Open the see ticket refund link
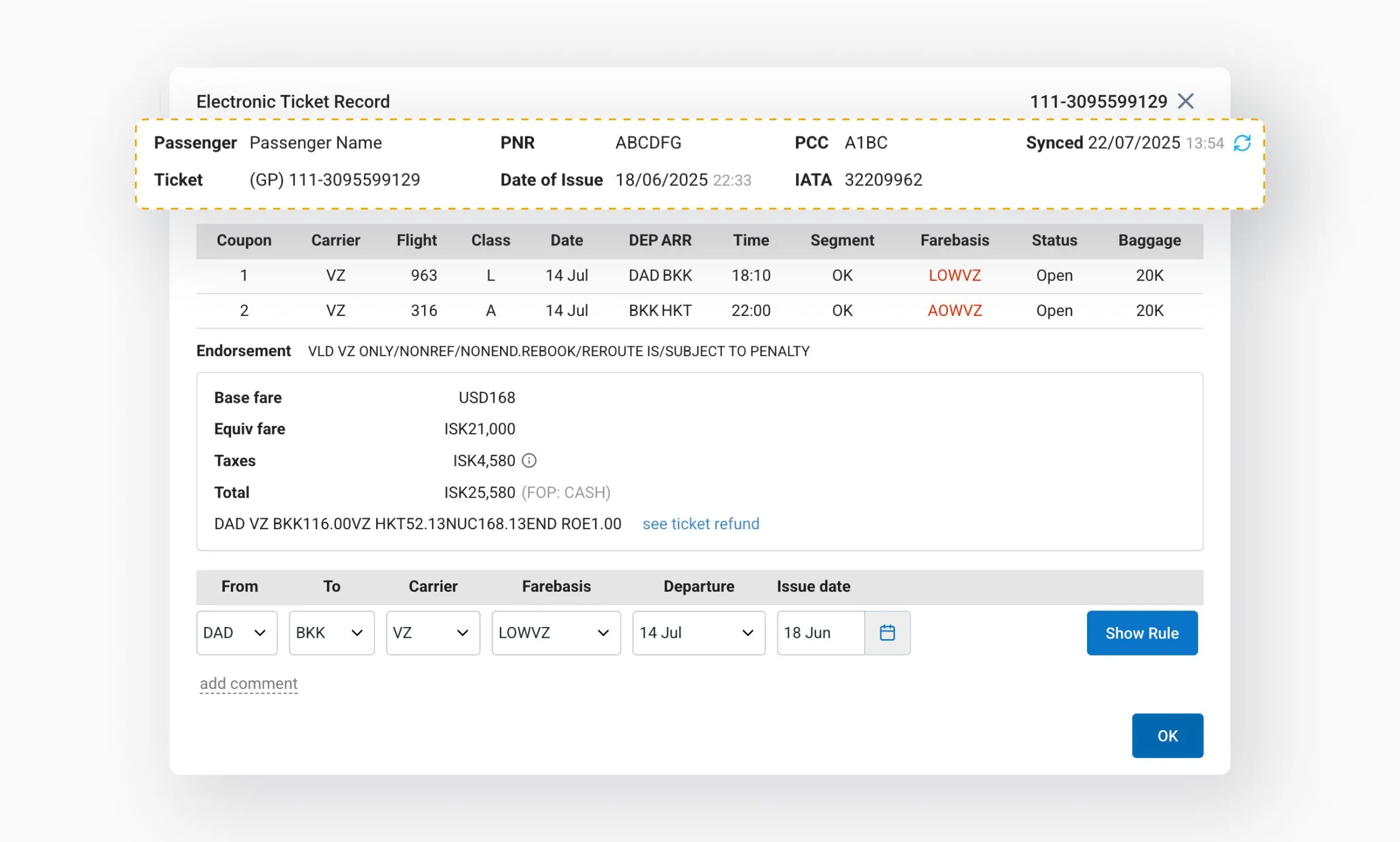The image size is (1400, 842). pos(701,524)
